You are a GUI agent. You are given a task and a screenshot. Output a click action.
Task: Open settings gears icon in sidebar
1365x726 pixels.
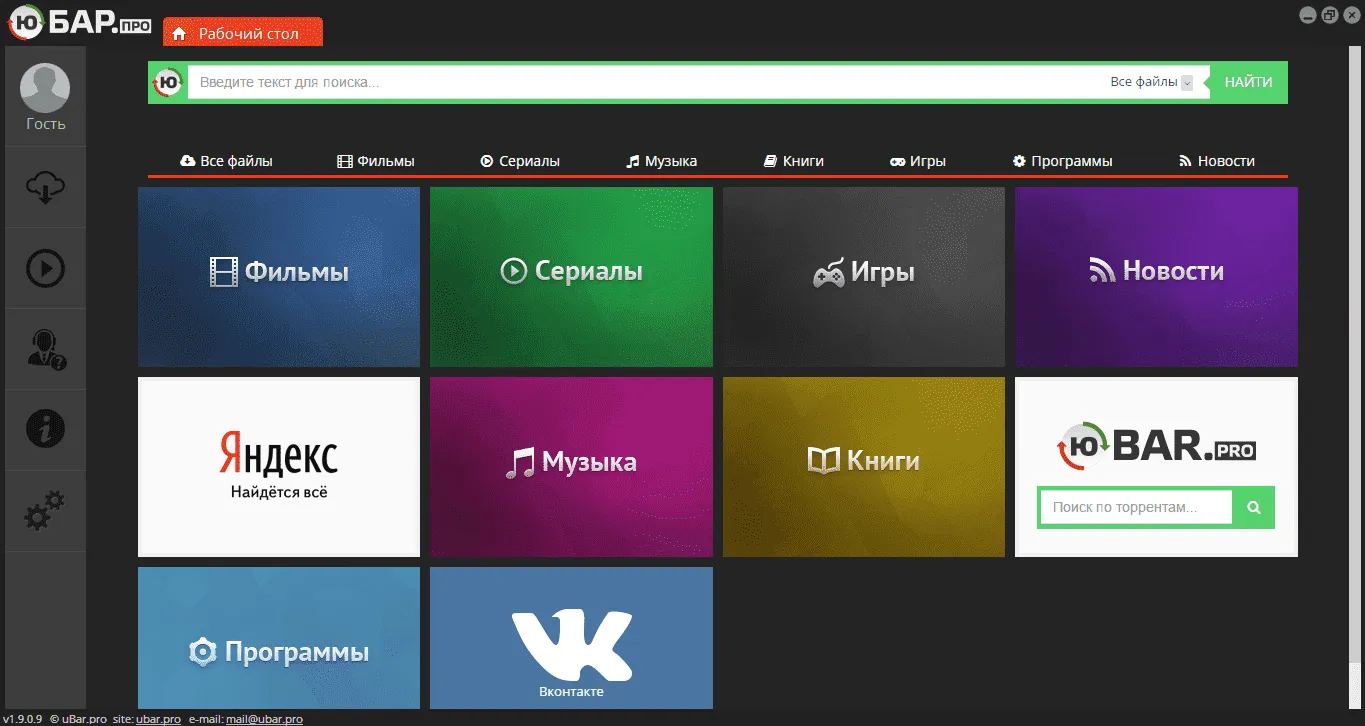coord(45,511)
